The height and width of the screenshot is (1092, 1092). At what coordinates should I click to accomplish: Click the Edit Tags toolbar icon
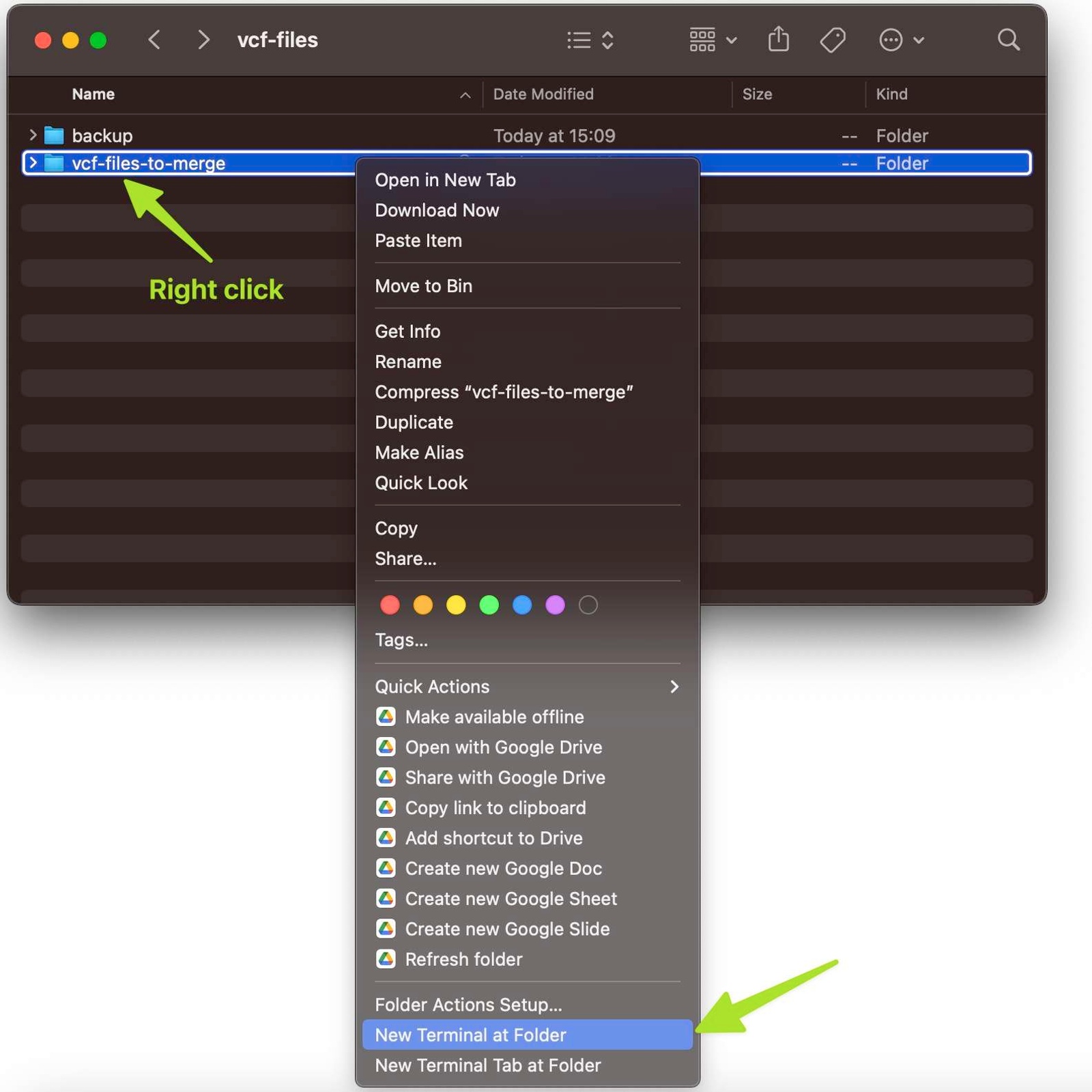[833, 40]
